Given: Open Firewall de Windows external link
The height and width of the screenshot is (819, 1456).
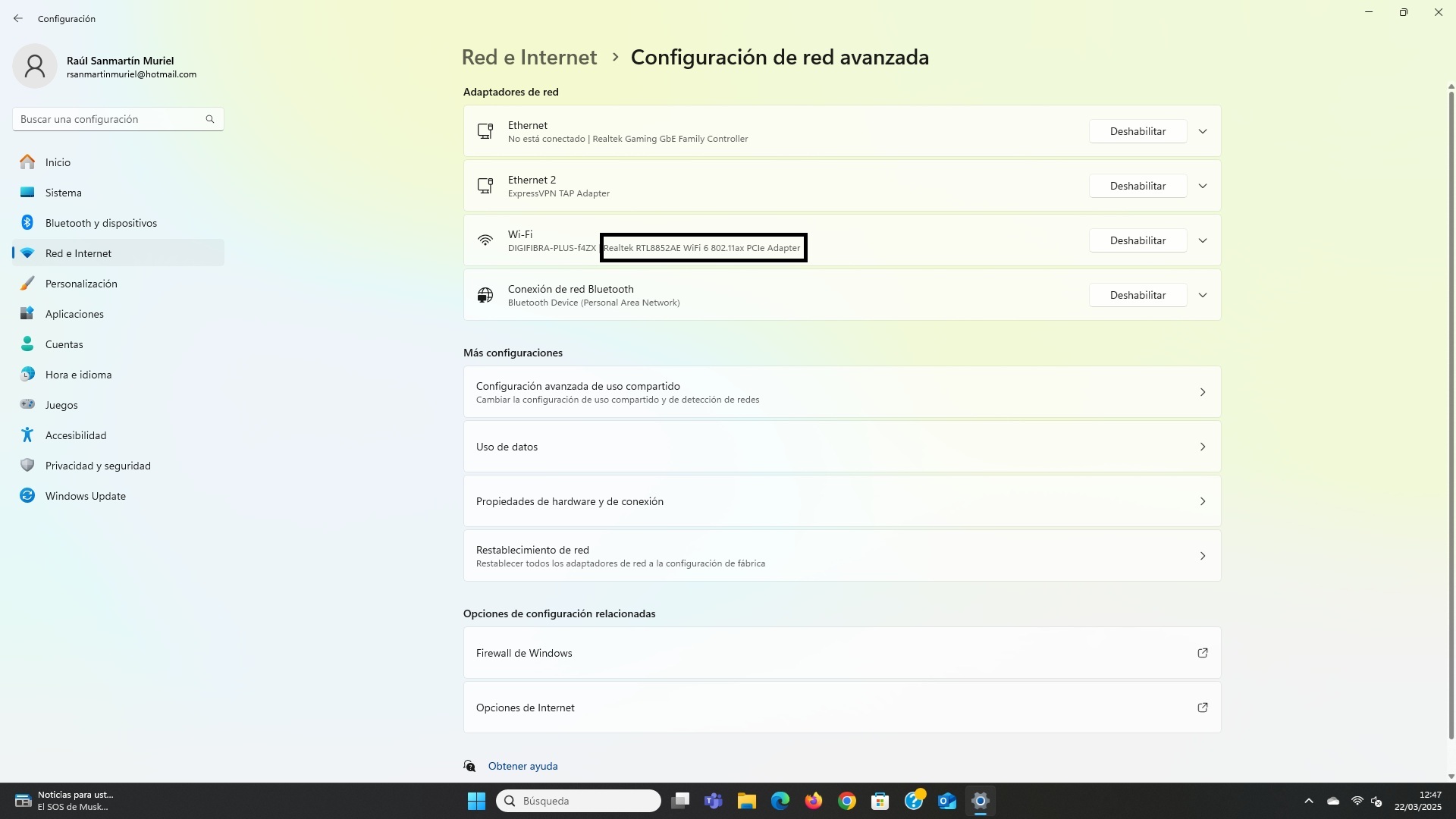Looking at the screenshot, I should tap(1202, 653).
